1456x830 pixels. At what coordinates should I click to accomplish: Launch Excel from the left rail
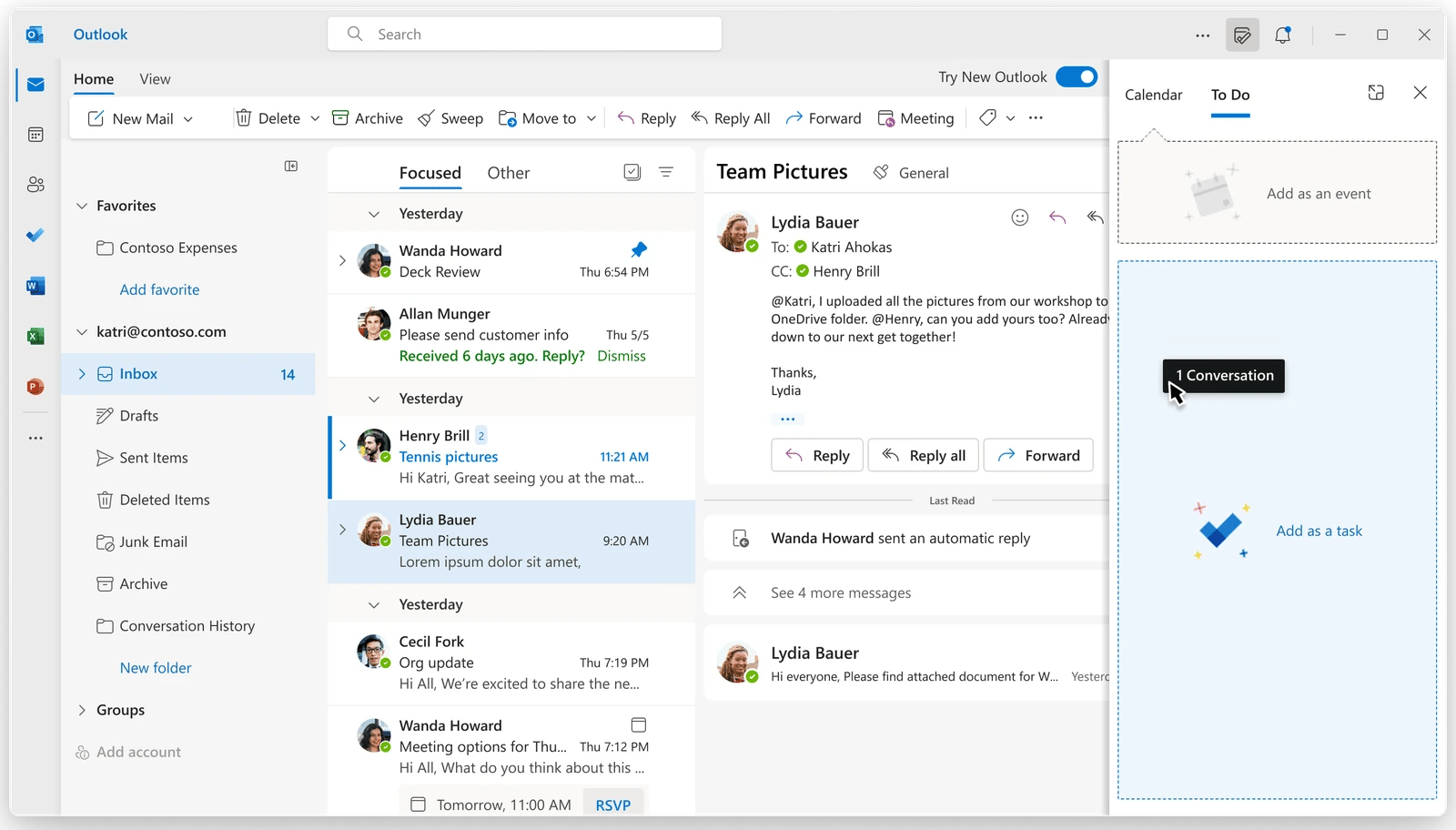tap(35, 336)
